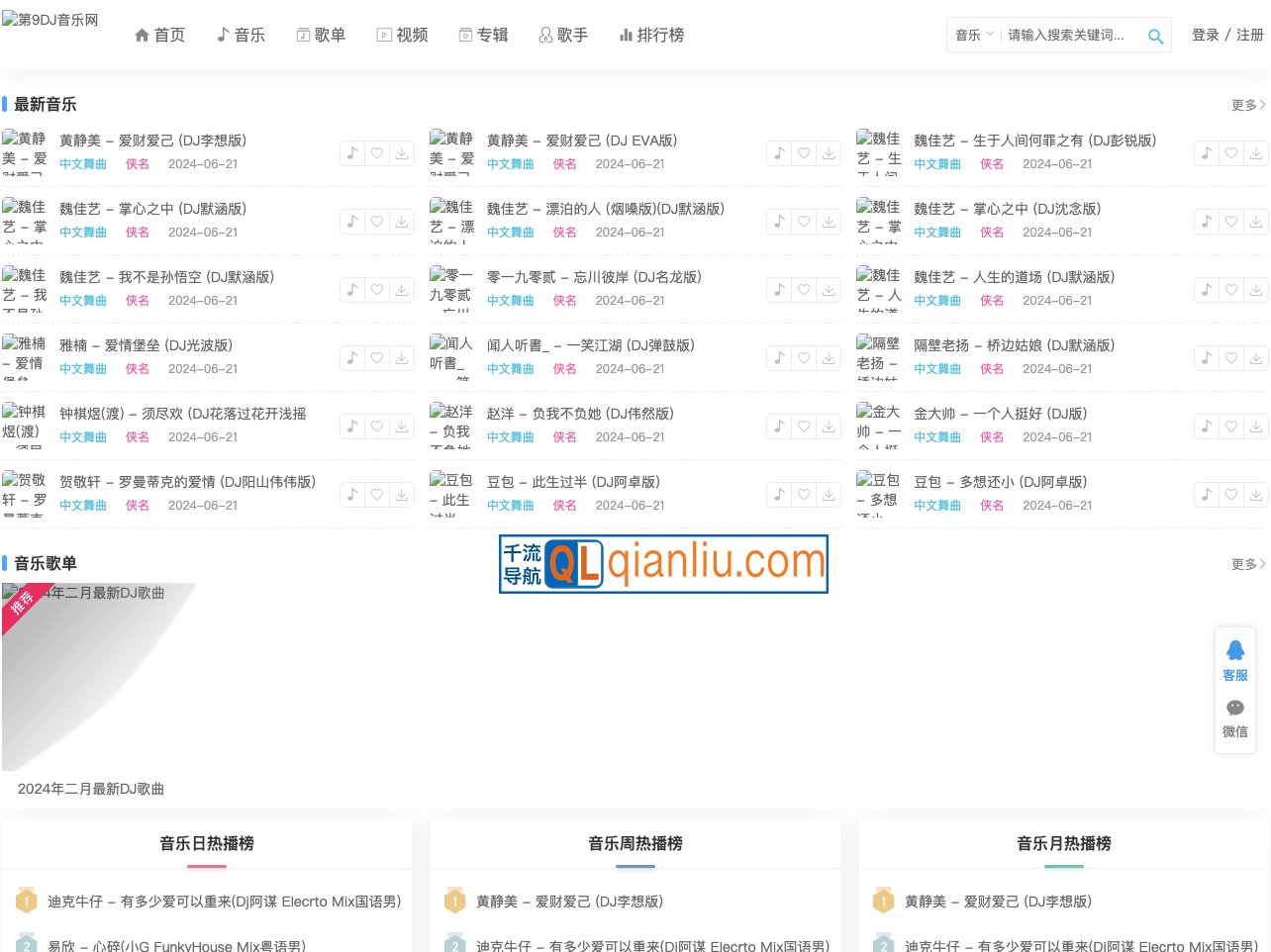Download 贺敬轩 – 罗曼蒂克的爱情

tap(402, 495)
